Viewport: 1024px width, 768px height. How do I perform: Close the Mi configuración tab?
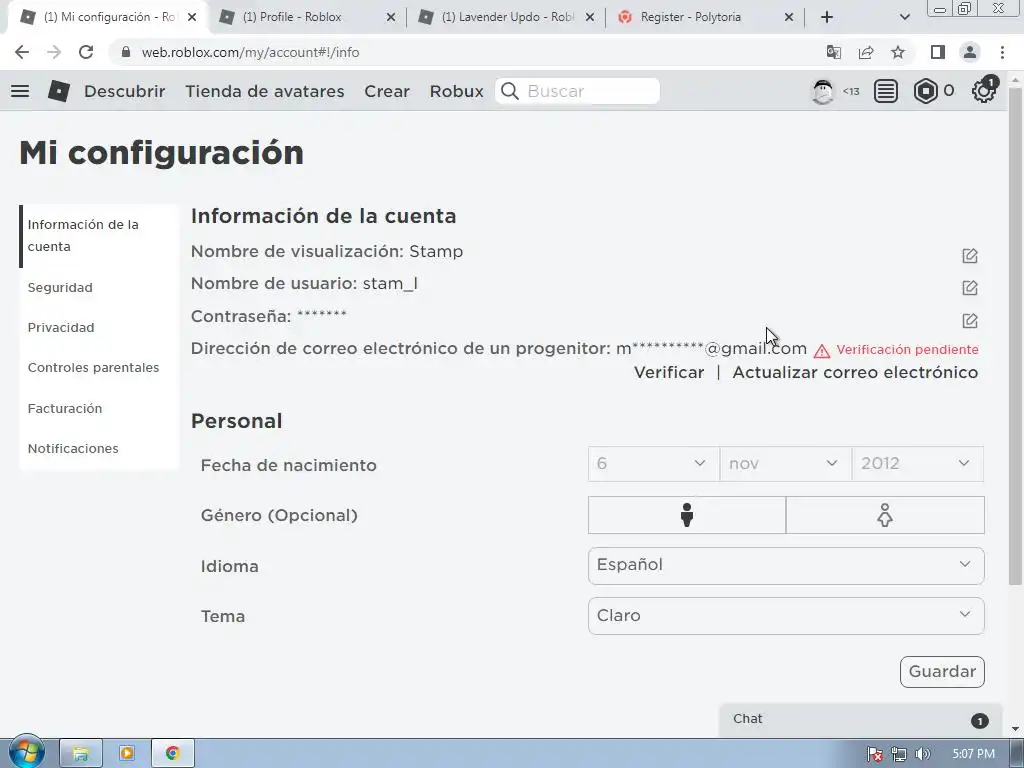(x=192, y=17)
